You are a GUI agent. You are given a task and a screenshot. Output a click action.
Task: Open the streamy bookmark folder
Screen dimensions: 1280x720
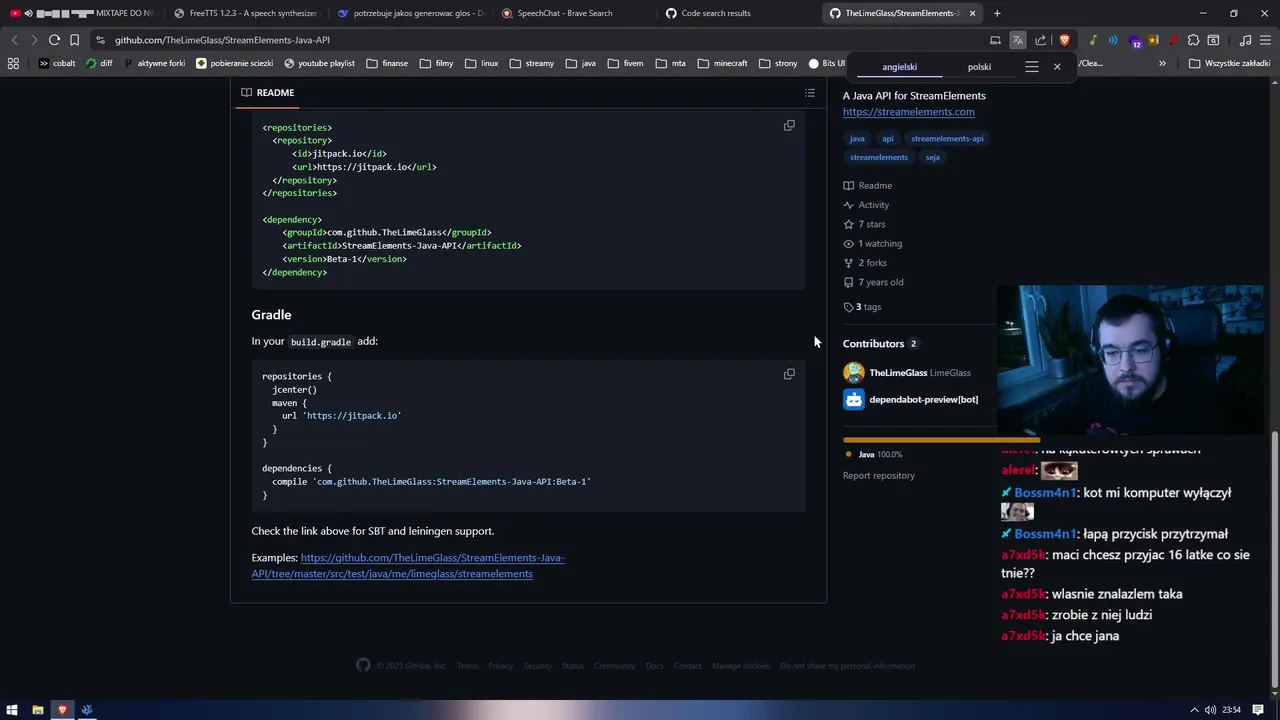coord(532,63)
